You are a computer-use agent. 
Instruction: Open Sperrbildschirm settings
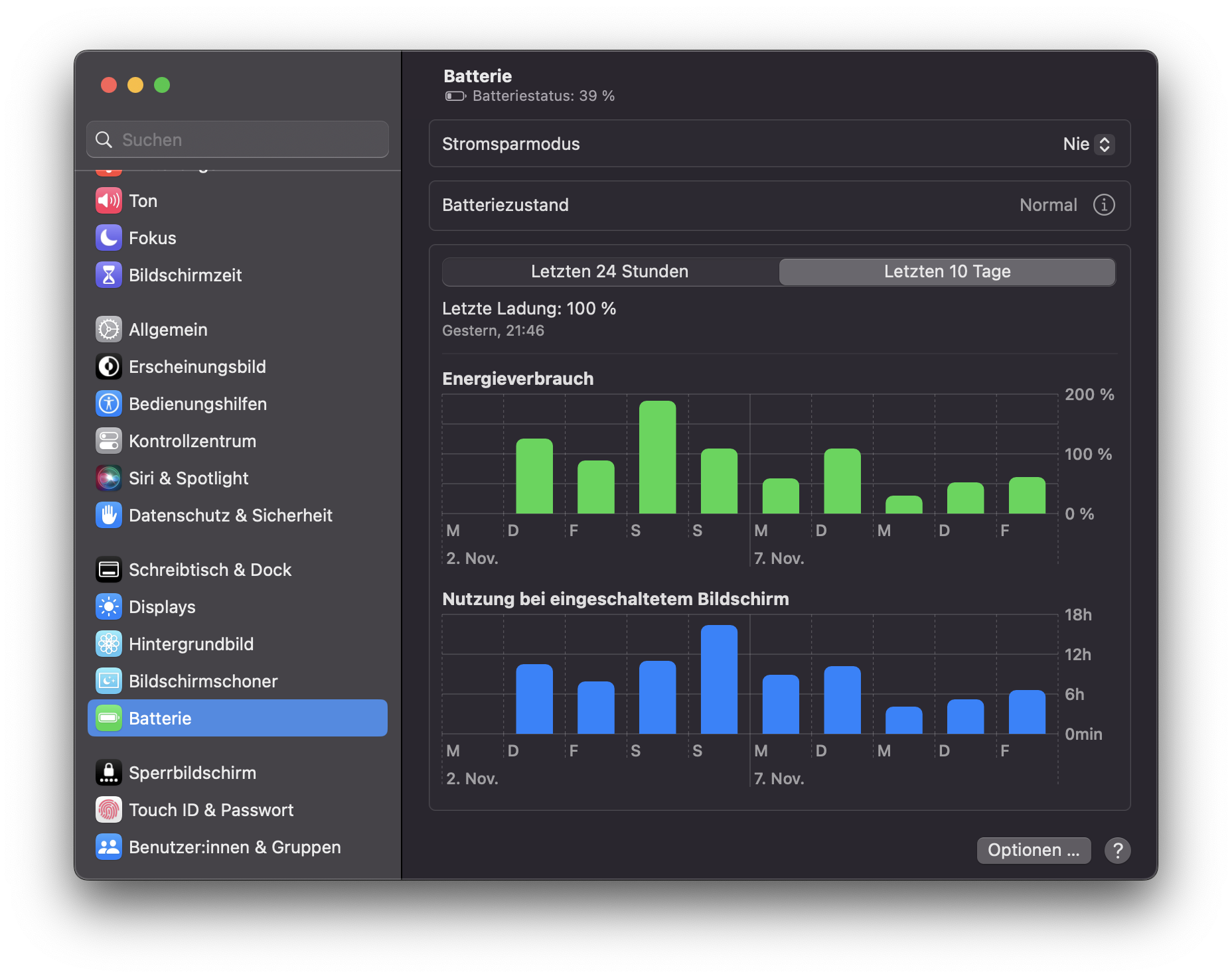coord(238,773)
